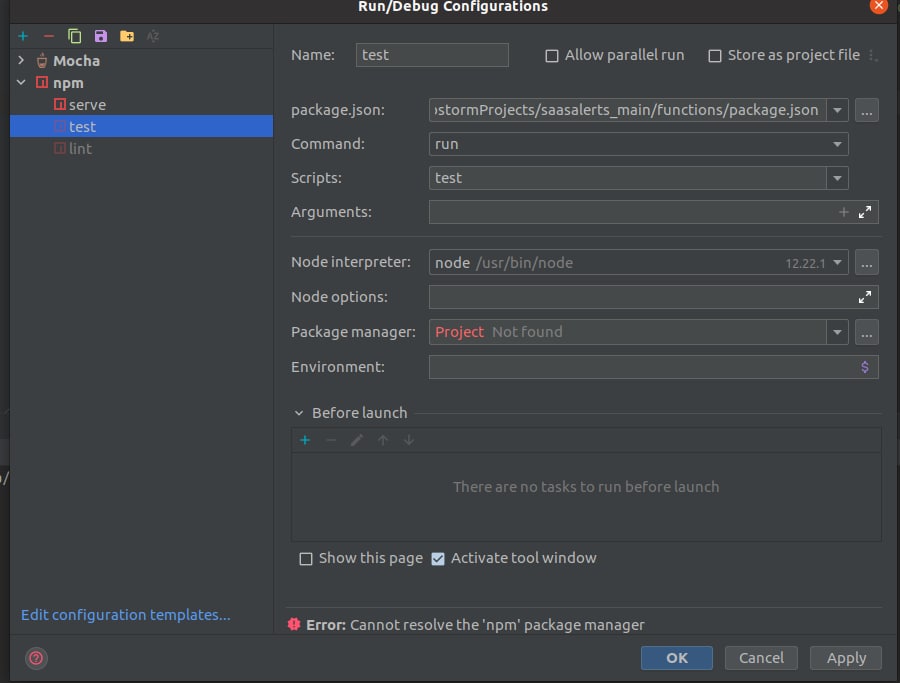Image resolution: width=900 pixels, height=683 pixels.
Task: Select the lint npm configuration
Action: tap(80, 149)
